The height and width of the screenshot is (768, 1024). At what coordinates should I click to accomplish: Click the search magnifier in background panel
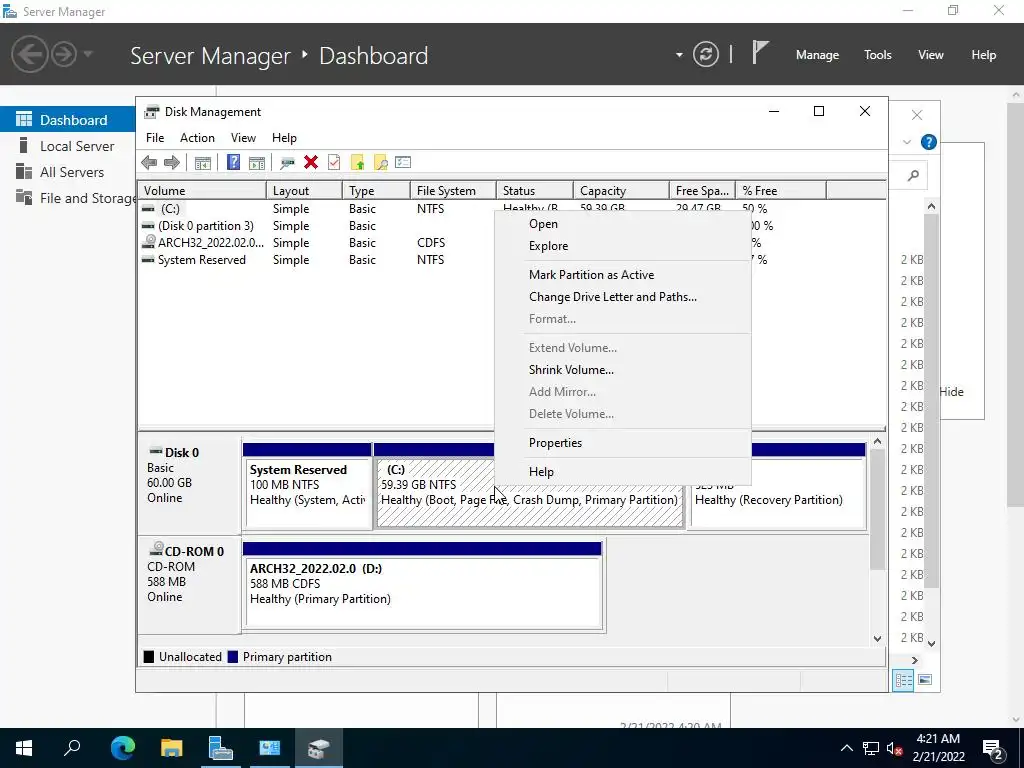tap(914, 175)
